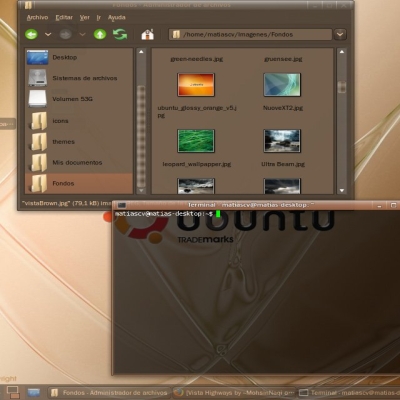
Task: Click the NuoveXT2.jpg file name label
Action: (283, 108)
